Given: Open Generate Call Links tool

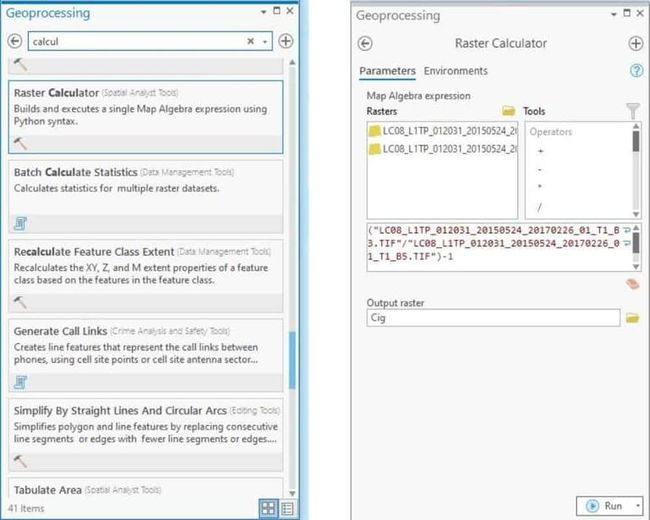Looking at the screenshot, I should click(146, 355).
